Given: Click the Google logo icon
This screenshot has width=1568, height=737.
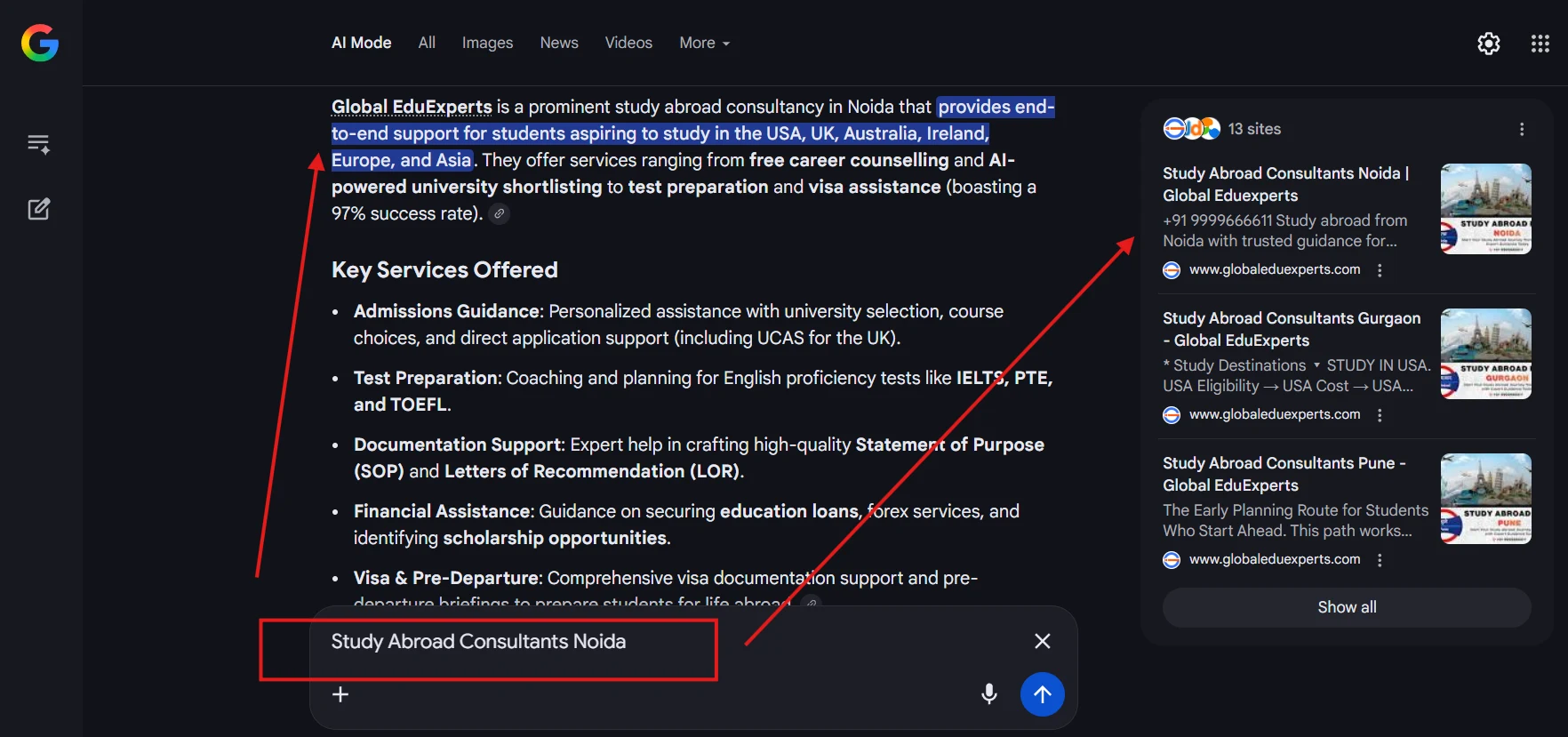Looking at the screenshot, I should [40, 43].
